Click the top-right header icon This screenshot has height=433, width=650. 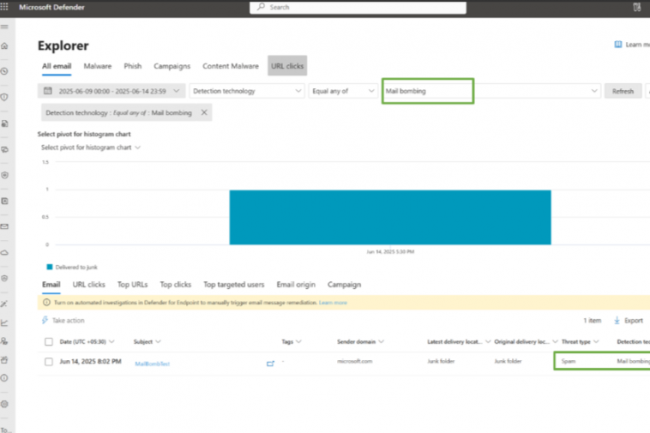pyautogui.click(x=637, y=7)
